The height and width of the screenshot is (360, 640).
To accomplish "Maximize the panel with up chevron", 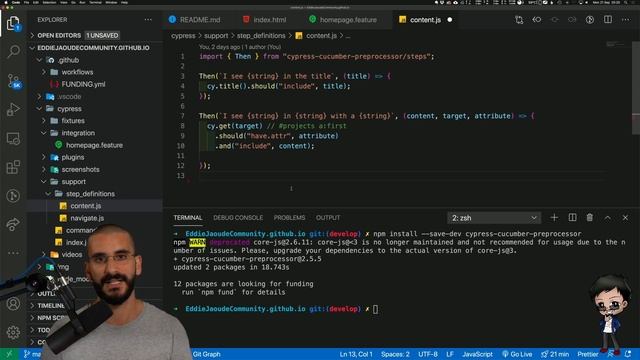I will pos(608,218).
